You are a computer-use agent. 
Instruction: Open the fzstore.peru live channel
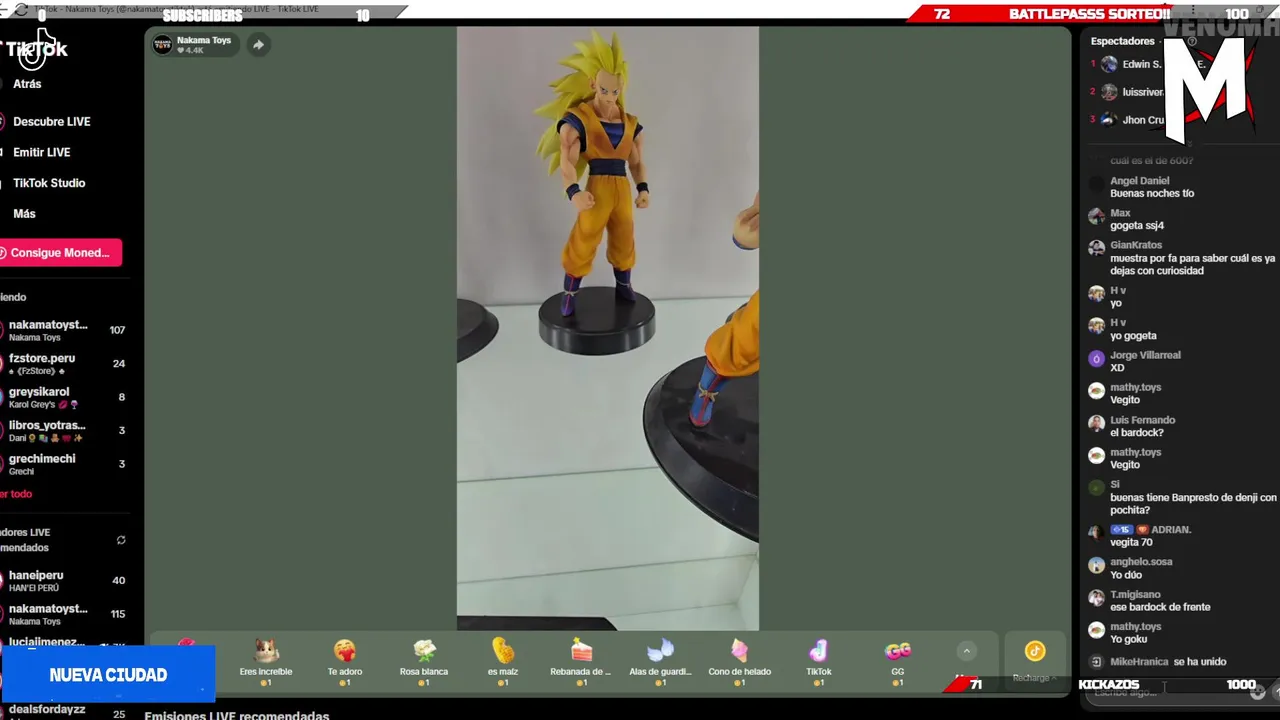point(65,364)
